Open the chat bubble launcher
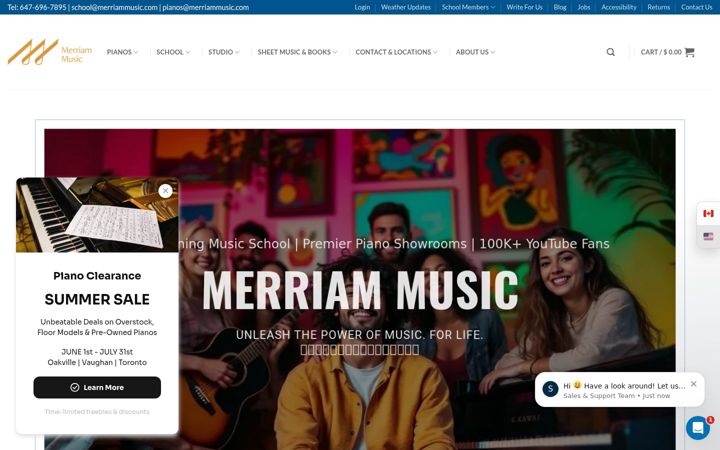The width and height of the screenshot is (720, 450). pos(698,428)
